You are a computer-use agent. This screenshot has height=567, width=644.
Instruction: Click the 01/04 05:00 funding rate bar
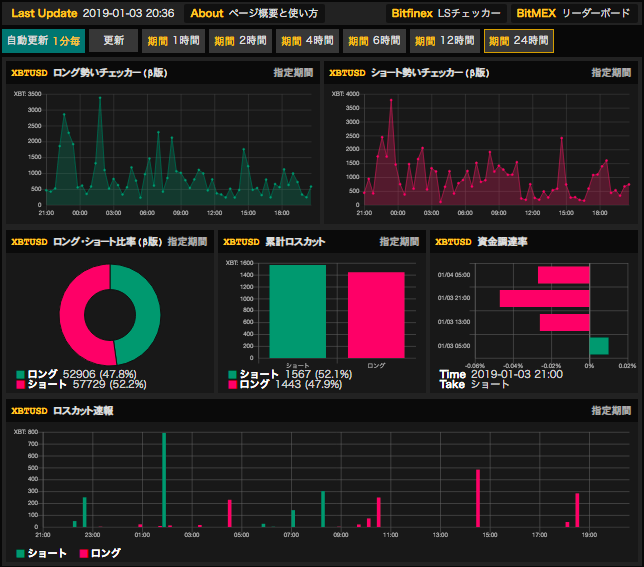(564, 275)
